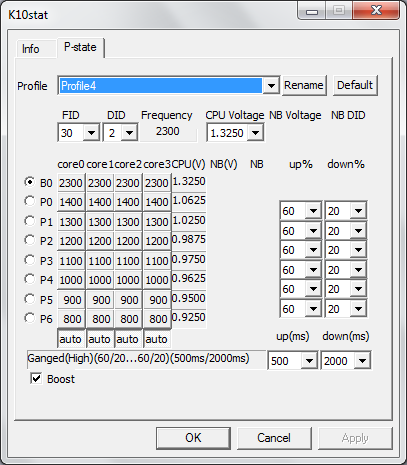Close the K10stat window

click(x=376, y=11)
